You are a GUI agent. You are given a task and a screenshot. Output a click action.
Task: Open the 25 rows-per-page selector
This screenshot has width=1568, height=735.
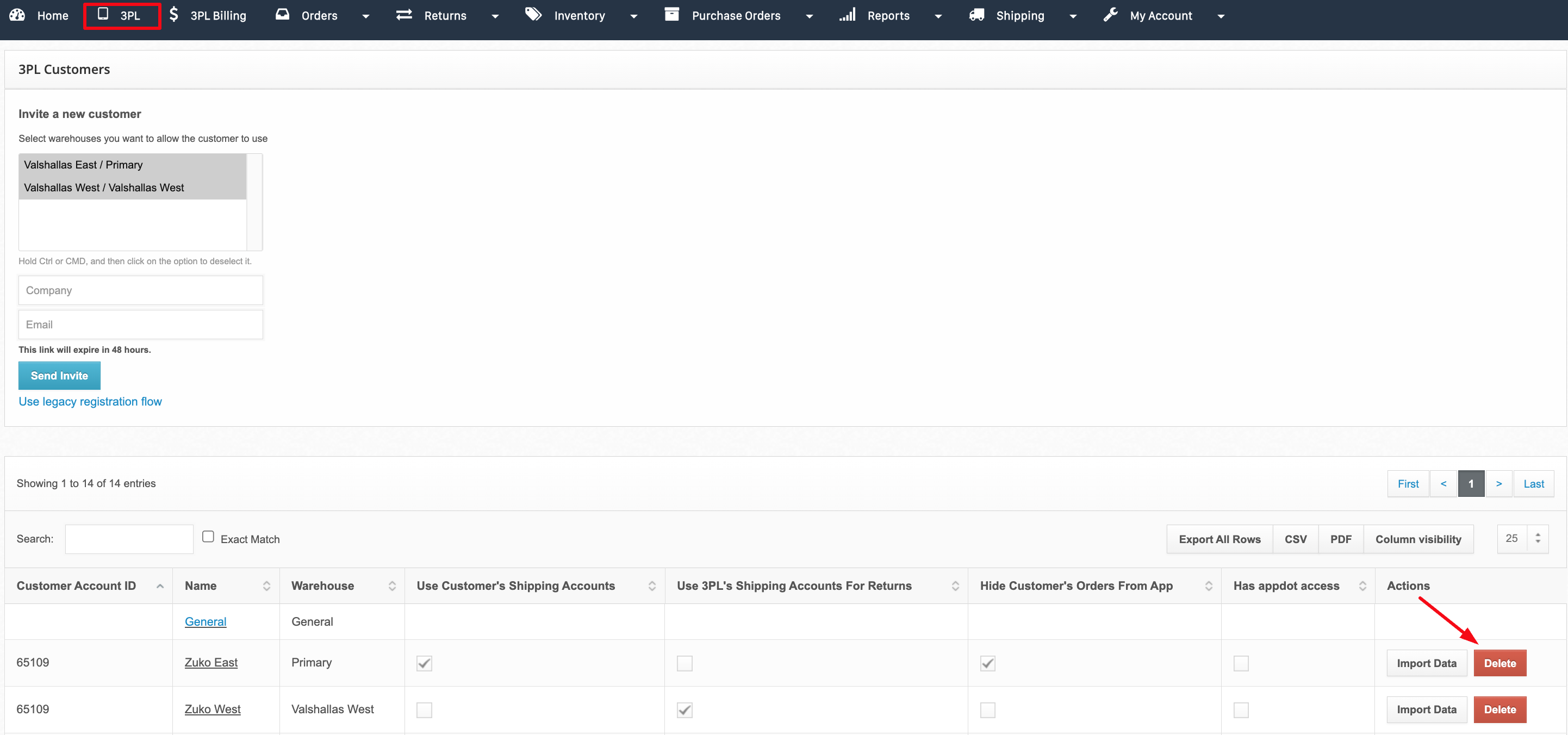[1522, 538]
